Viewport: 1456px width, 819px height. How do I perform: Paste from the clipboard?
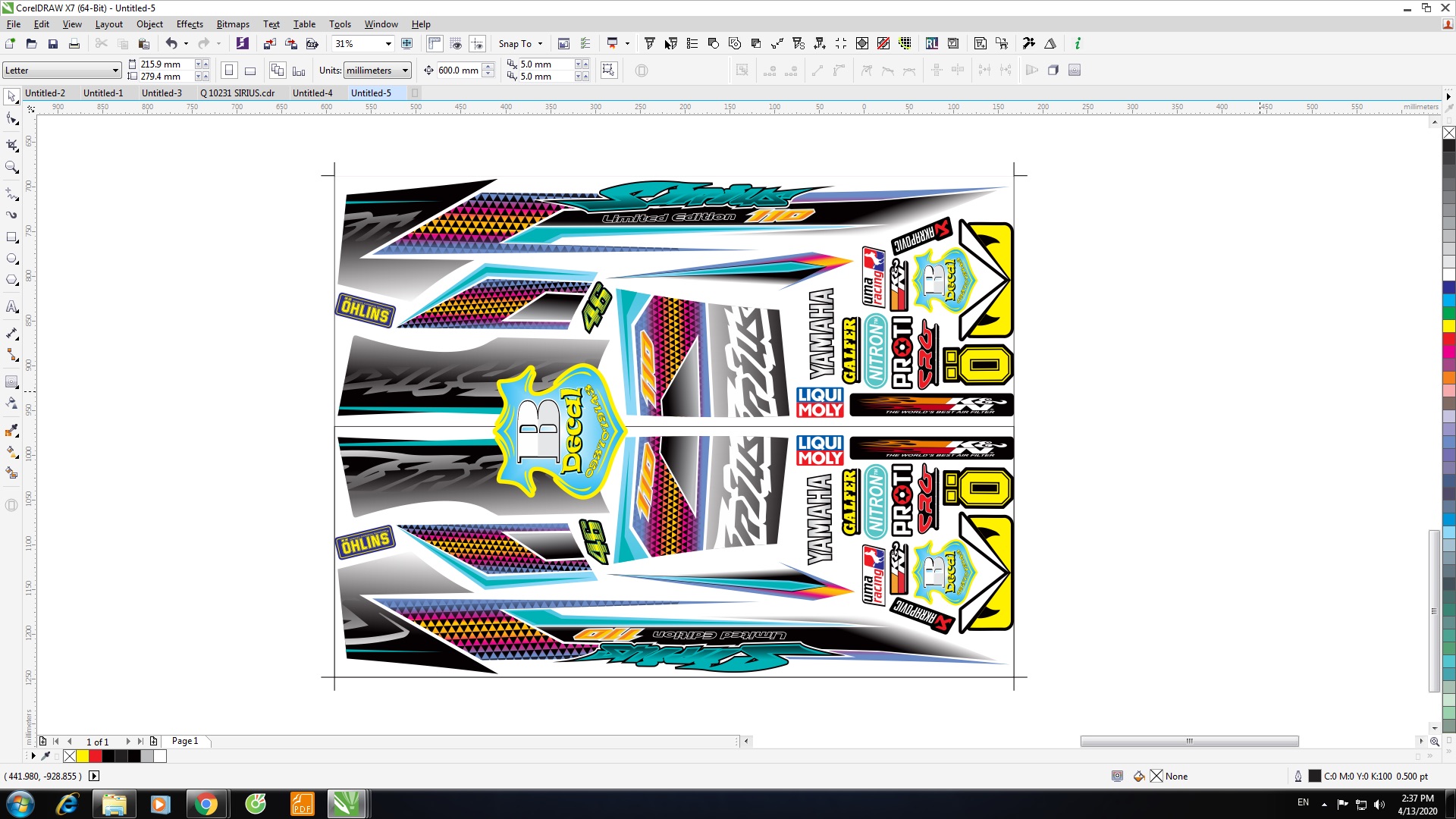pos(144,43)
